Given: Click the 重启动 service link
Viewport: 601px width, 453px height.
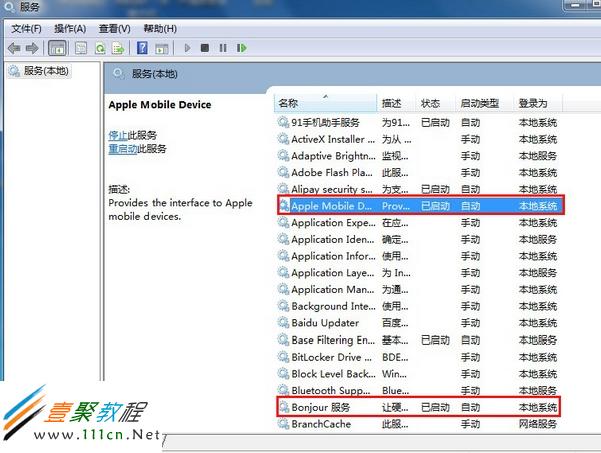Looking at the screenshot, I should coord(122,148).
